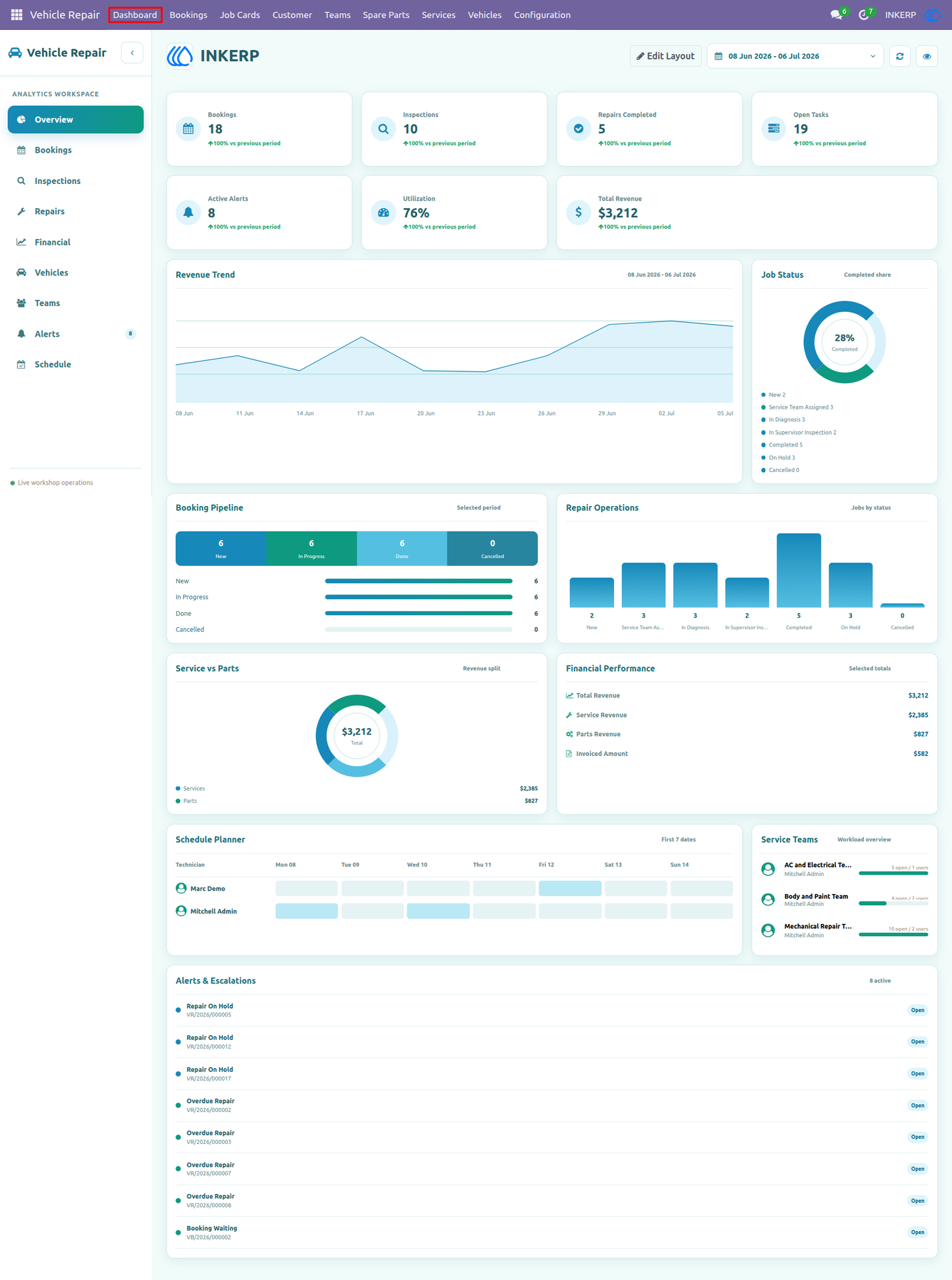Screen dimensions: 952x1280
Task: Go to Inspections in the sidebar
Action: coord(76,181)
